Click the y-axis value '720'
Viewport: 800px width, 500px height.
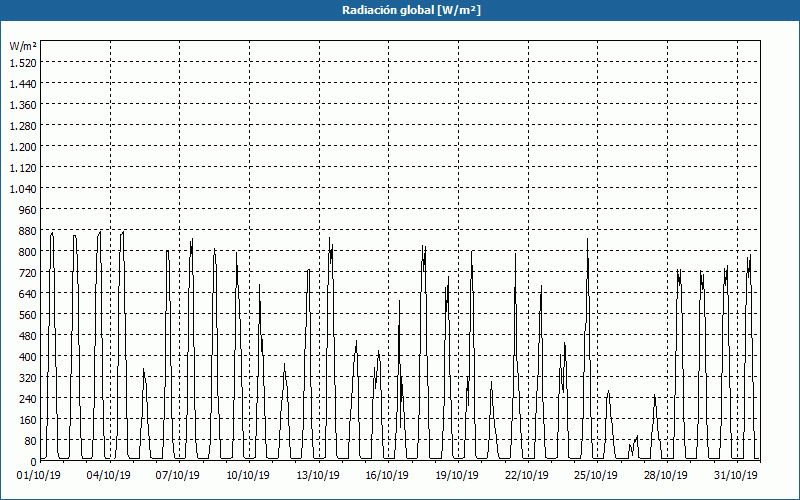pos(28,273)
